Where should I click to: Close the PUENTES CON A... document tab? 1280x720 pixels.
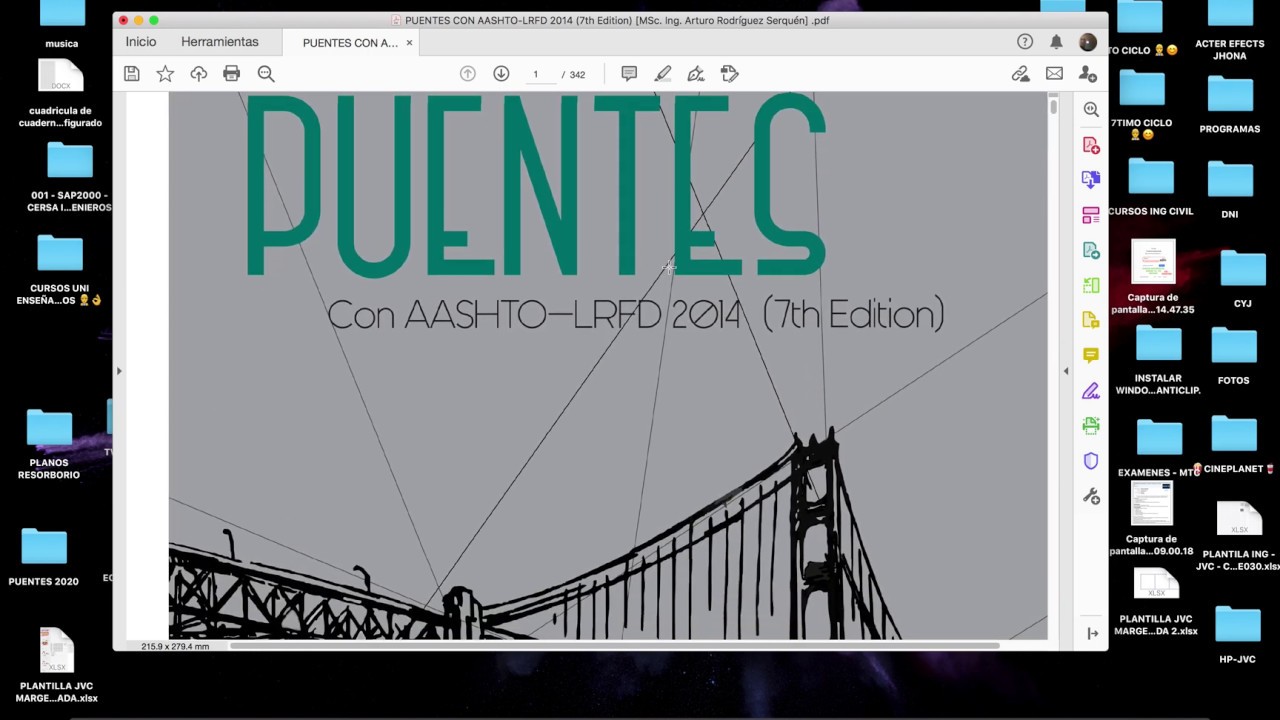(409, 43)
